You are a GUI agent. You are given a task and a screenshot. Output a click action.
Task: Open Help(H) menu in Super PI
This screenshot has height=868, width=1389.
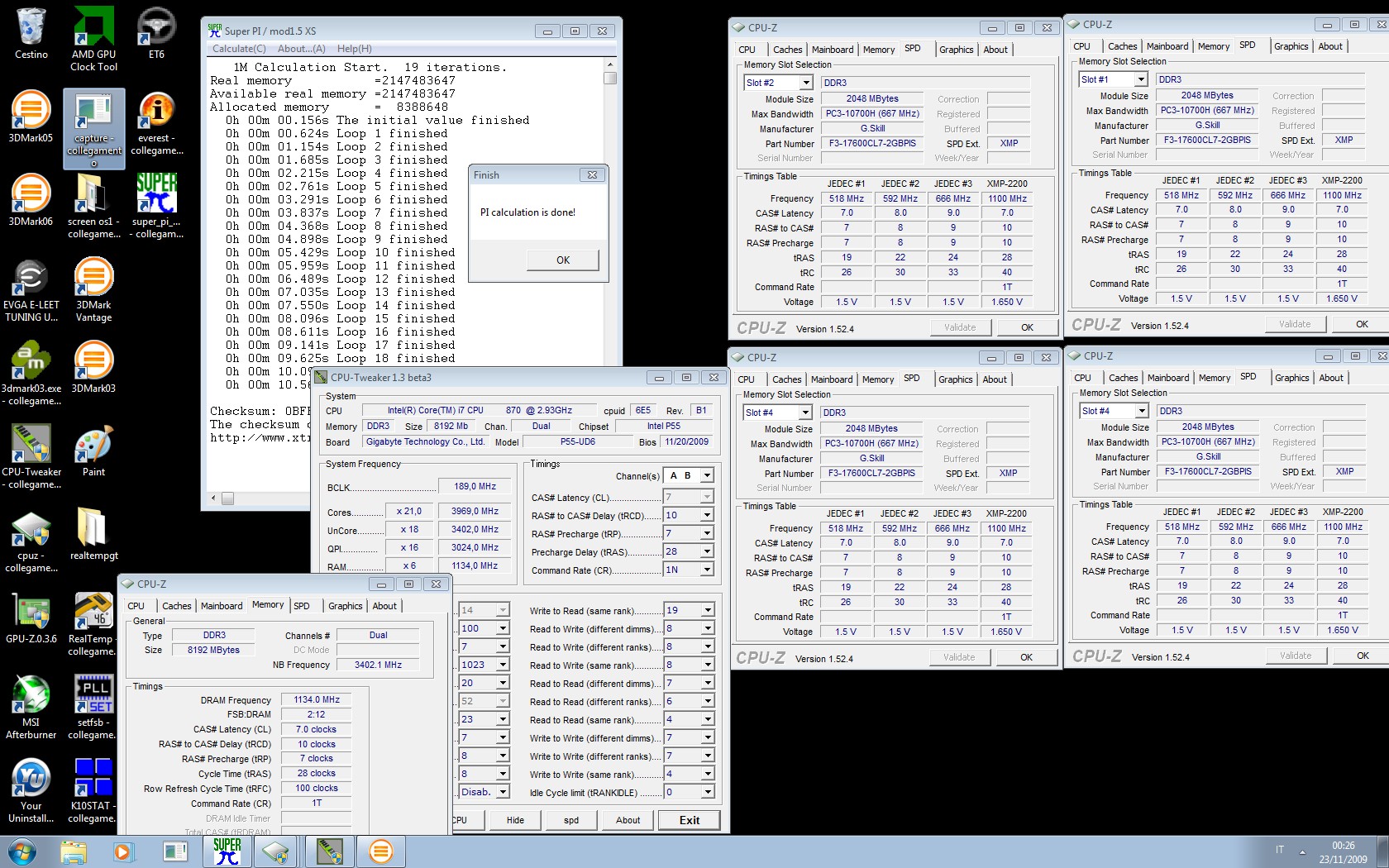(x=354, y=49)
